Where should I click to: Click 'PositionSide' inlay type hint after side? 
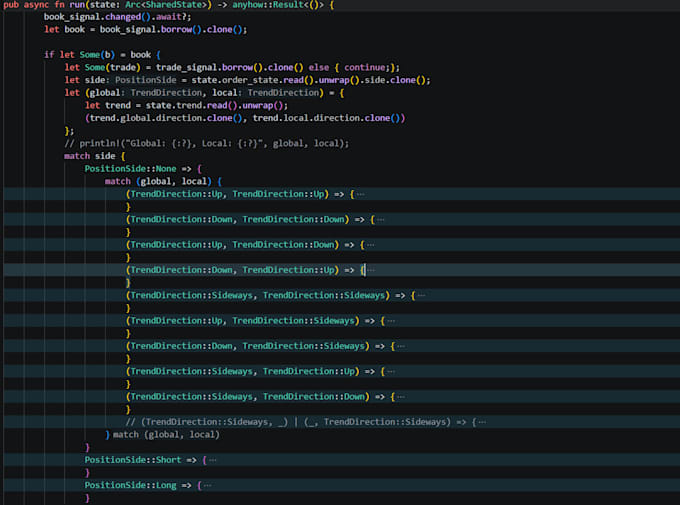pos(146,80)
